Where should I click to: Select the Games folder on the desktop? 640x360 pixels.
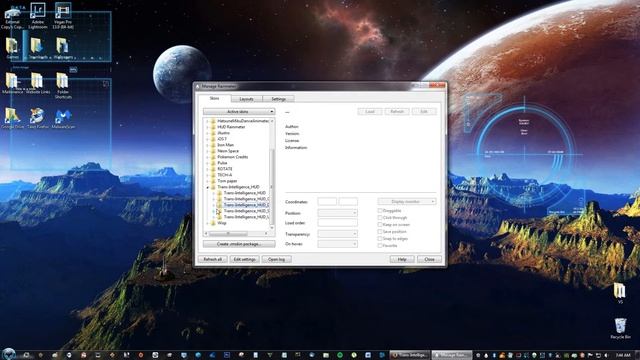point(12,48)
